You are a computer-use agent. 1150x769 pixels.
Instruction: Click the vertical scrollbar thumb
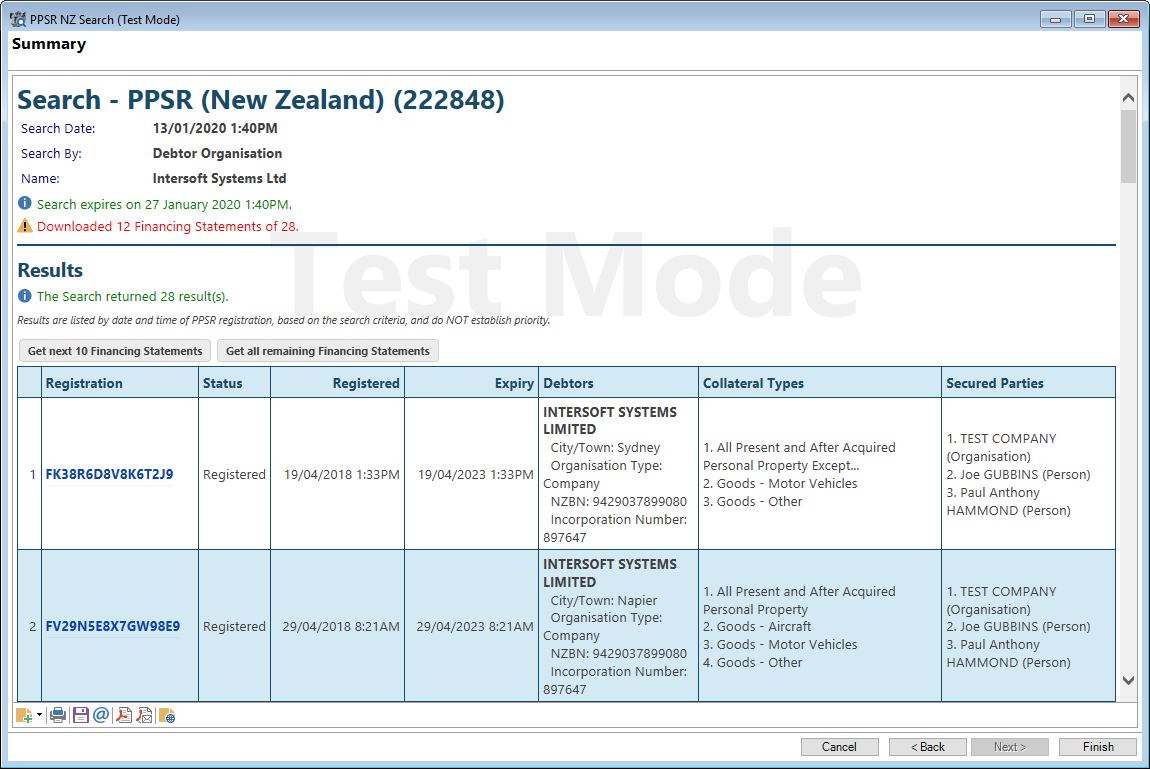click(1129, 146)
